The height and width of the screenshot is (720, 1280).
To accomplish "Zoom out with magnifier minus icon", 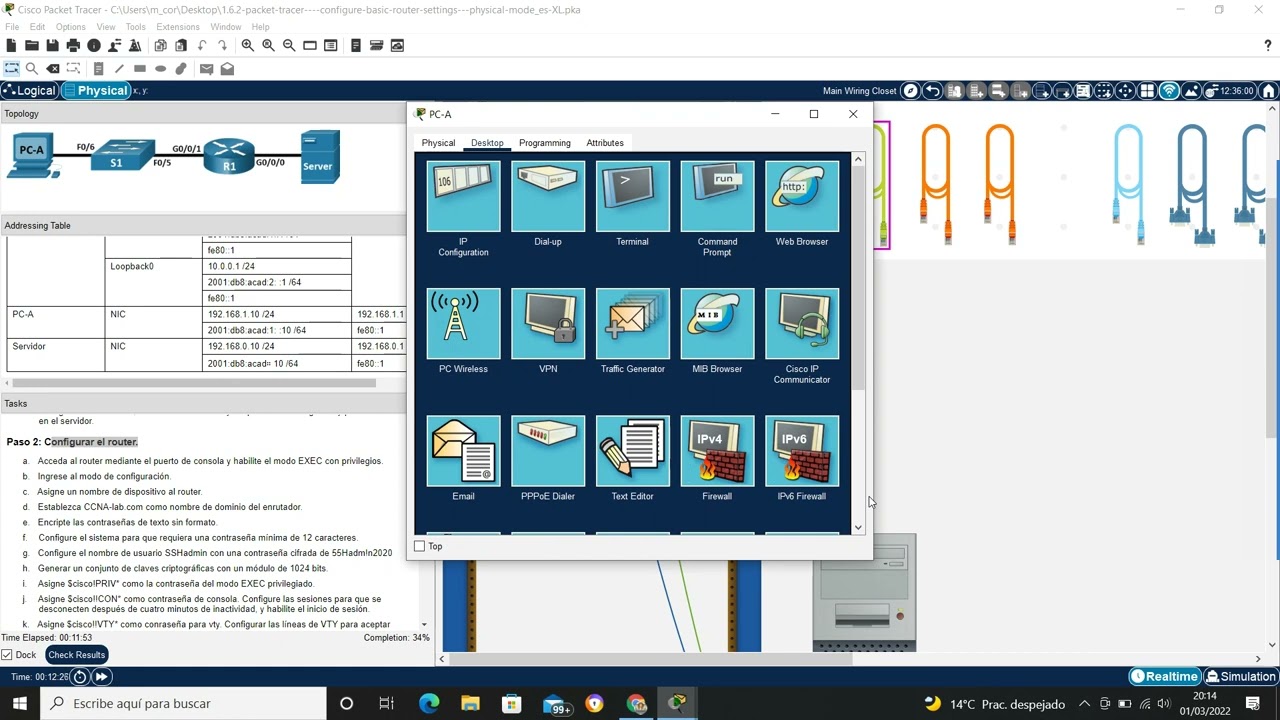I will (x=289, y=45).
